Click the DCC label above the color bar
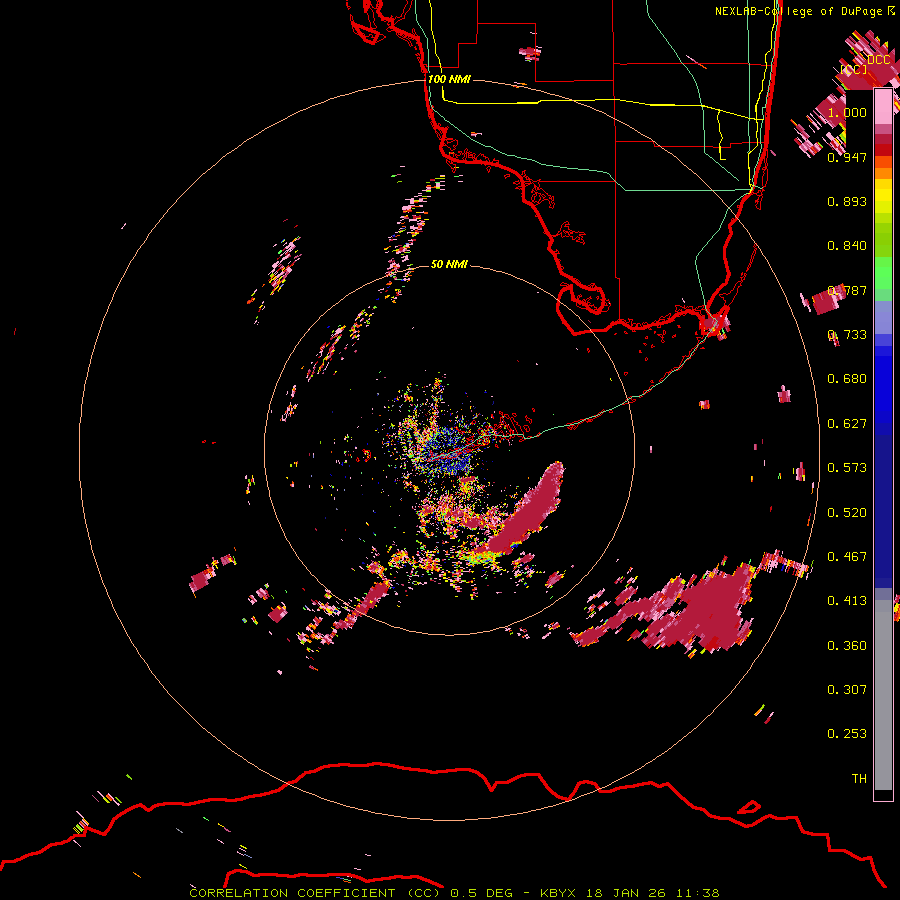The height and width of the screenshot is (900, 900). [879, 60]
